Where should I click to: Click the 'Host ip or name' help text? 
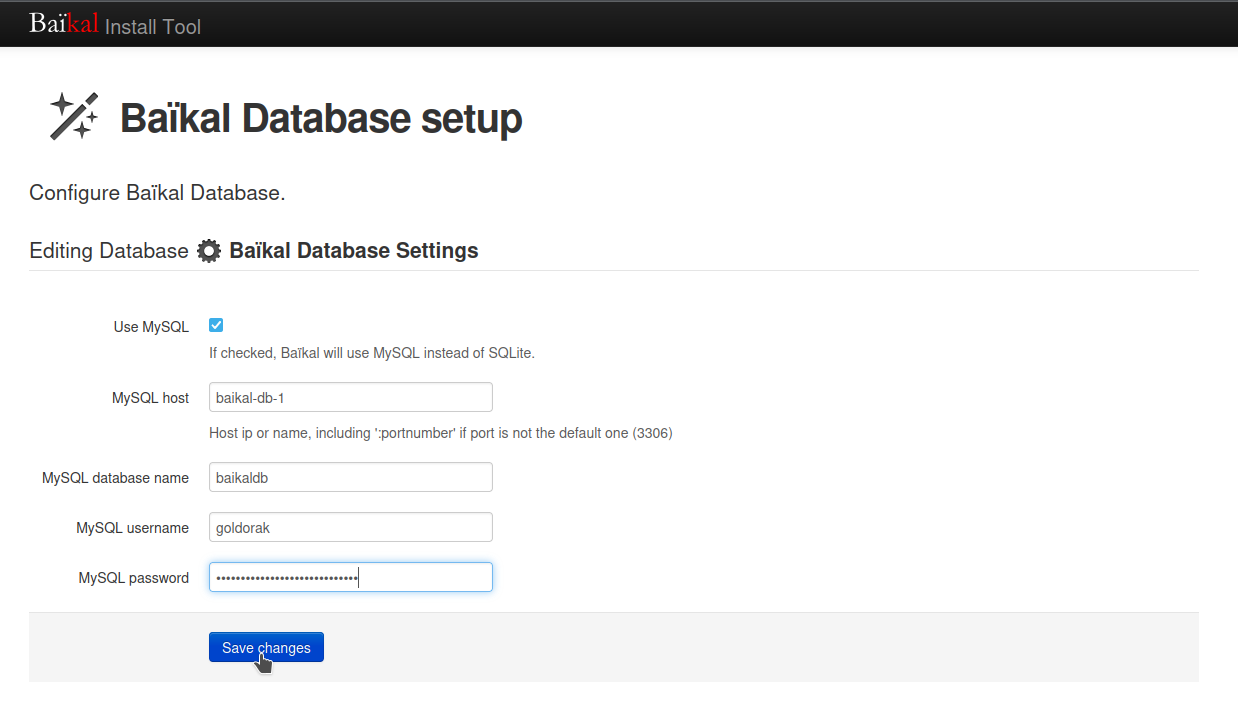[x=440, y=433]
